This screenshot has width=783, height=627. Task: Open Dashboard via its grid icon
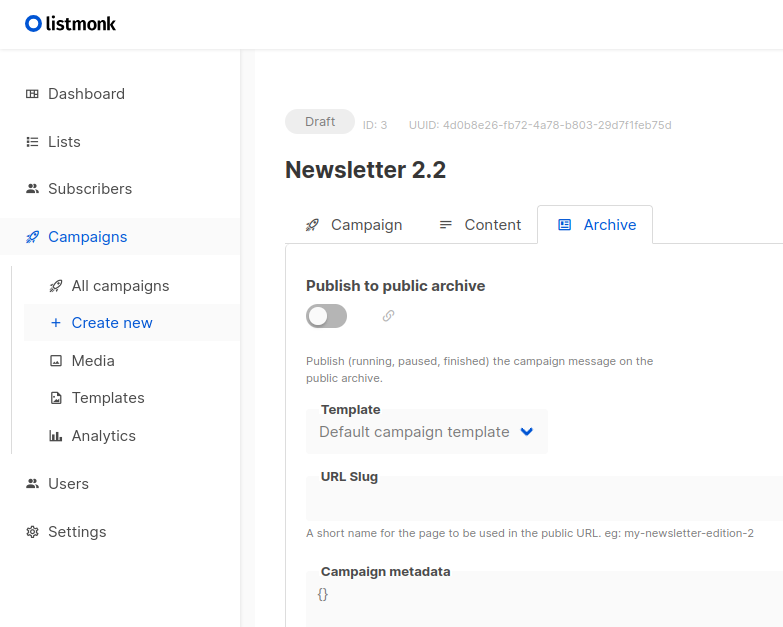32,94
